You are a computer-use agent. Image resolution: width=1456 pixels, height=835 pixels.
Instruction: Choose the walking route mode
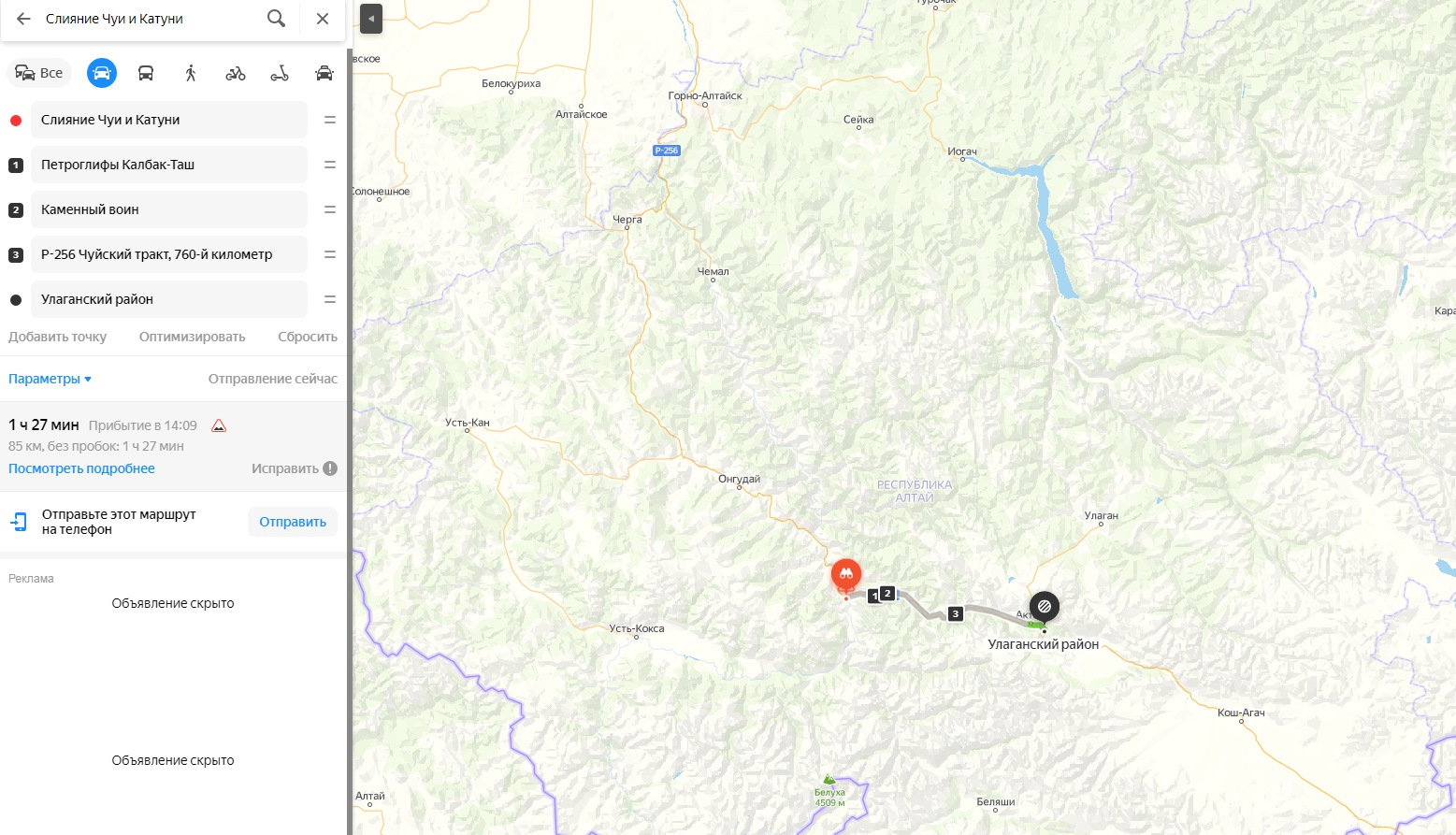coord(191,73)
